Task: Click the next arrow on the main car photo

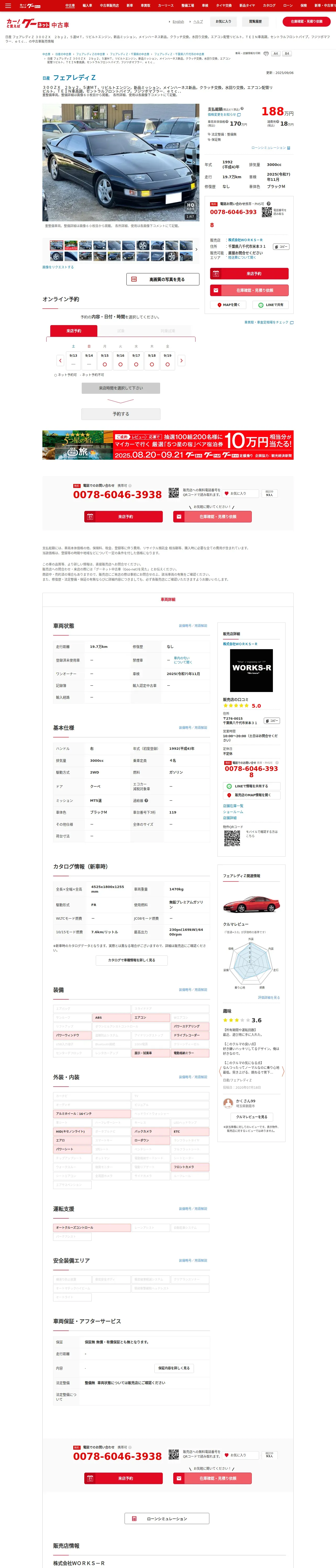Action: [x=194, y=162]
